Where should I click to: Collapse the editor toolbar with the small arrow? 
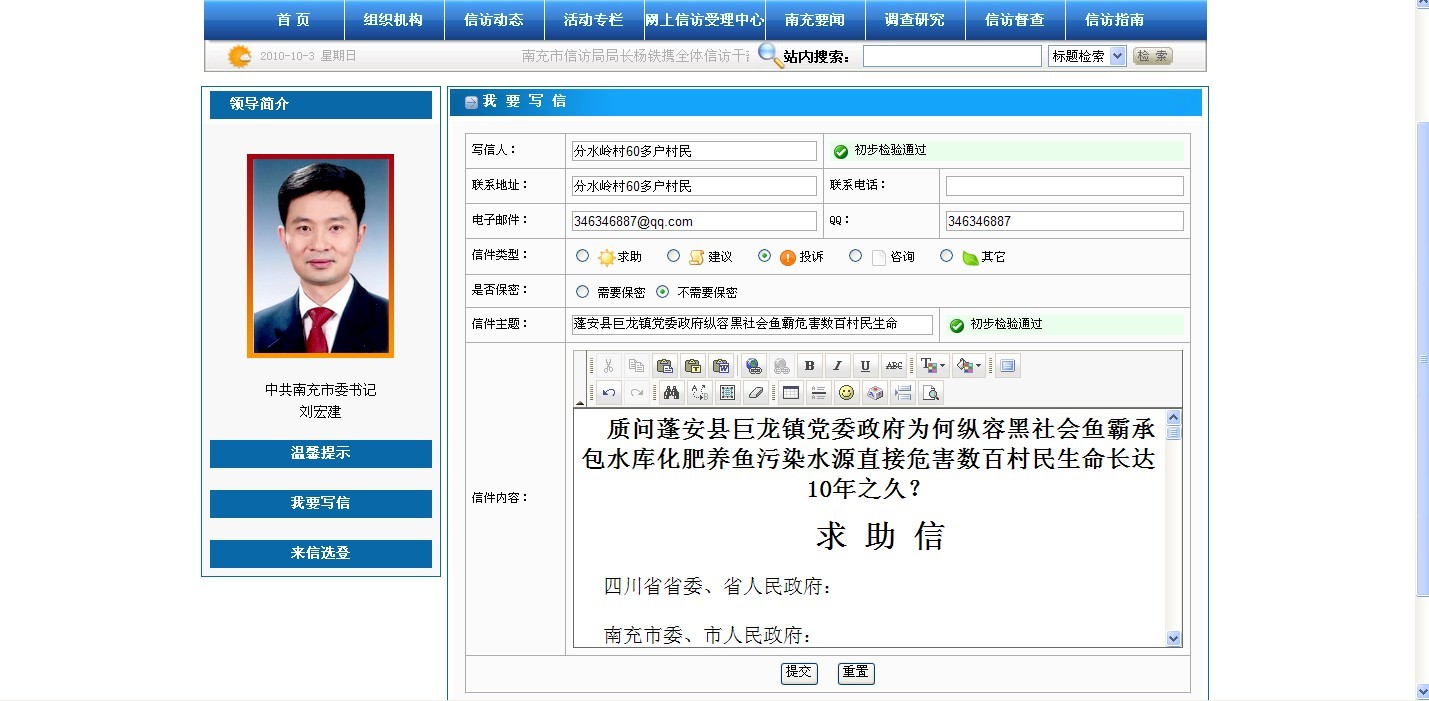(x=580, y=402)
